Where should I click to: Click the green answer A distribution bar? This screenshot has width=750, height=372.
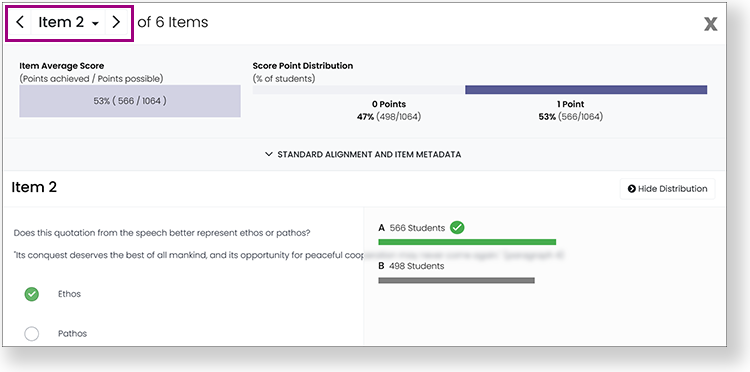click(x=467, y=242)
